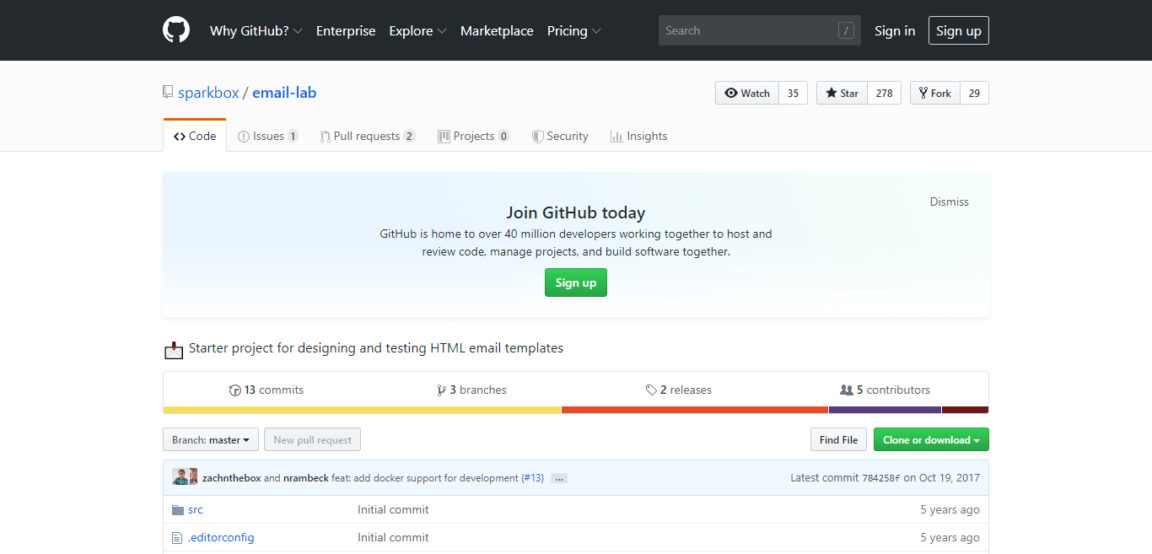
Task: Star the email-lab repository
Action: tap(842, 93)
